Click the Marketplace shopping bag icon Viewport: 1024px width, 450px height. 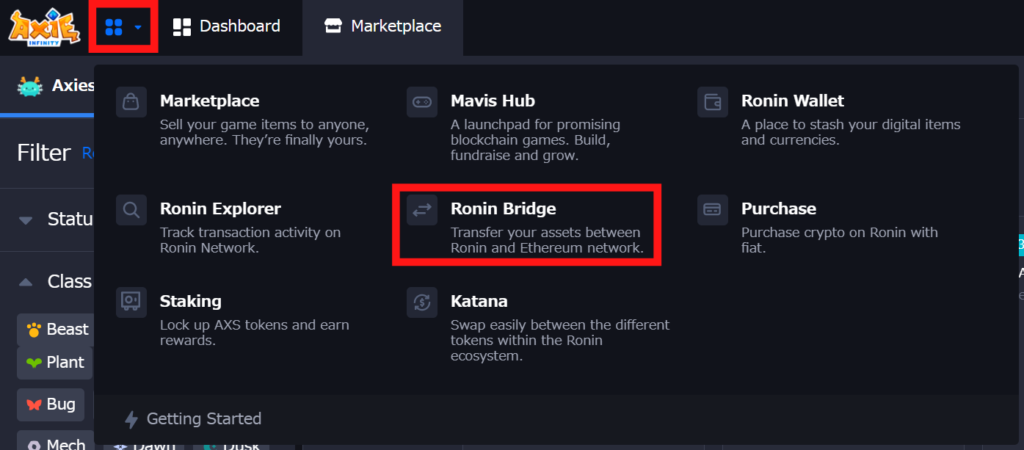click(131, 102)
